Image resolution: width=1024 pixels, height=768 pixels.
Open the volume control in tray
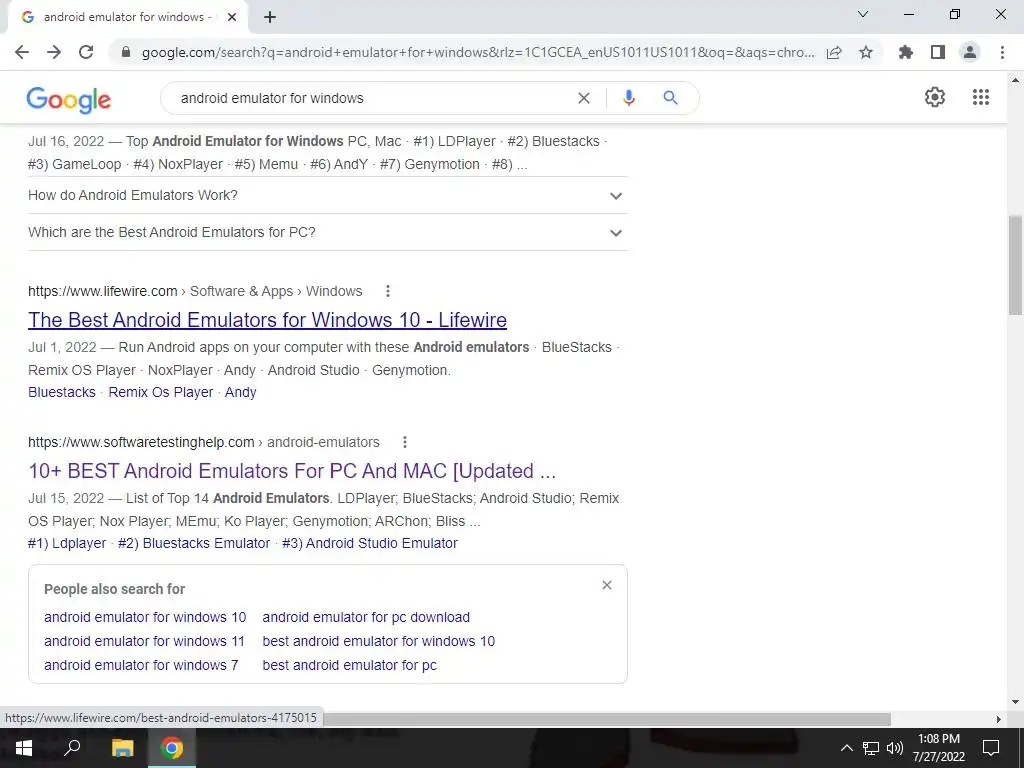[895, 748]
